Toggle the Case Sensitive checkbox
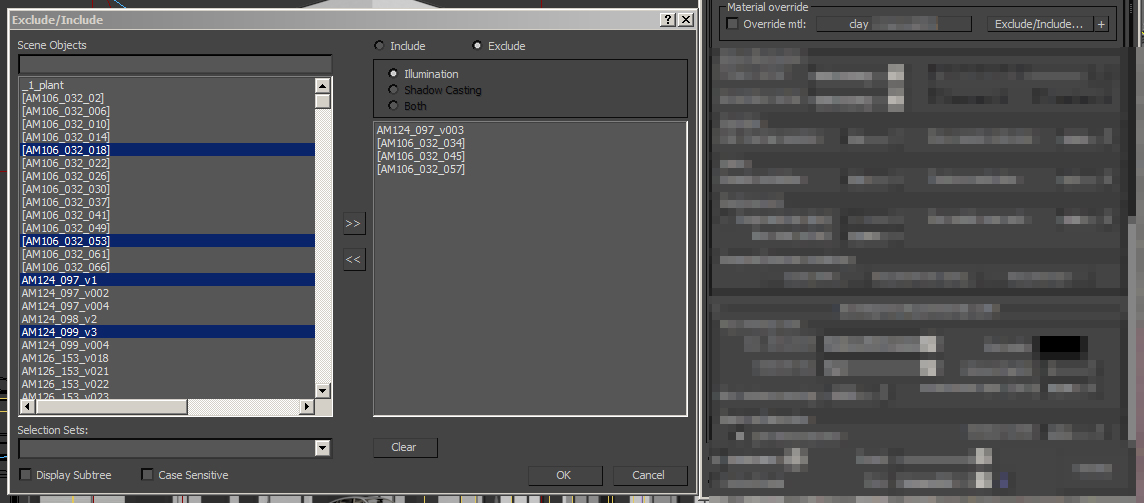Screen dimensions: 1144x503 [148, 475]
